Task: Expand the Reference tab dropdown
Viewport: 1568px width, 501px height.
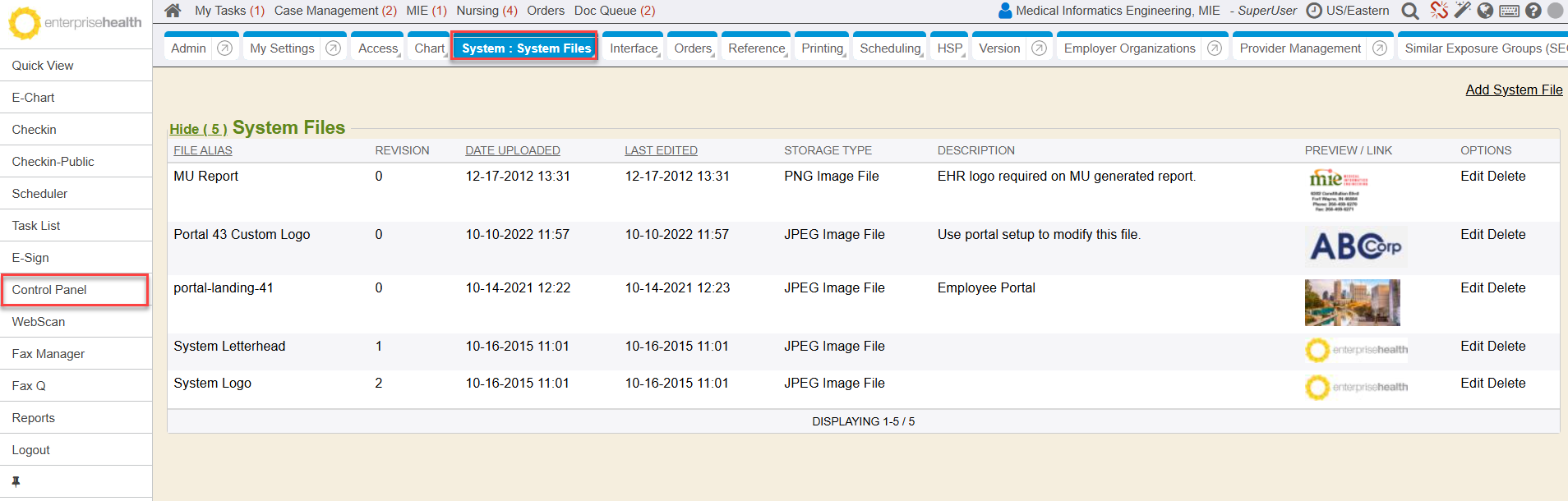Action: point(756,48)
